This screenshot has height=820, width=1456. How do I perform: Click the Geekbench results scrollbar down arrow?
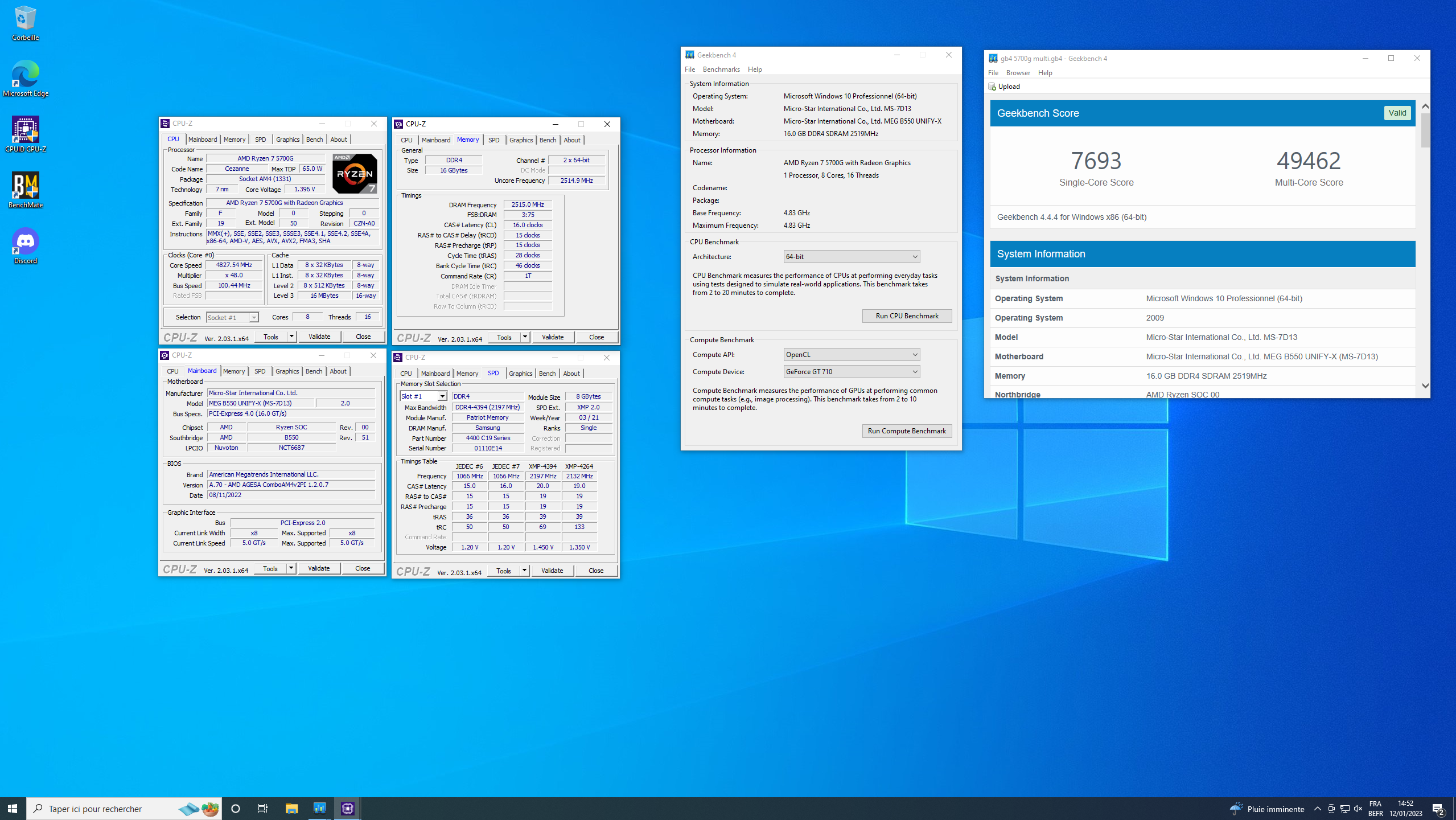pyautogui.click(x=1425, y=386)
